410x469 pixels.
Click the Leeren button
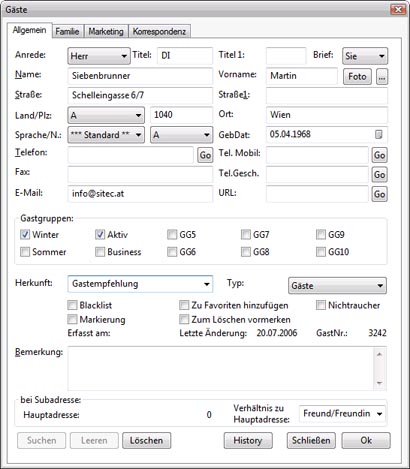[x=94, y=441]
